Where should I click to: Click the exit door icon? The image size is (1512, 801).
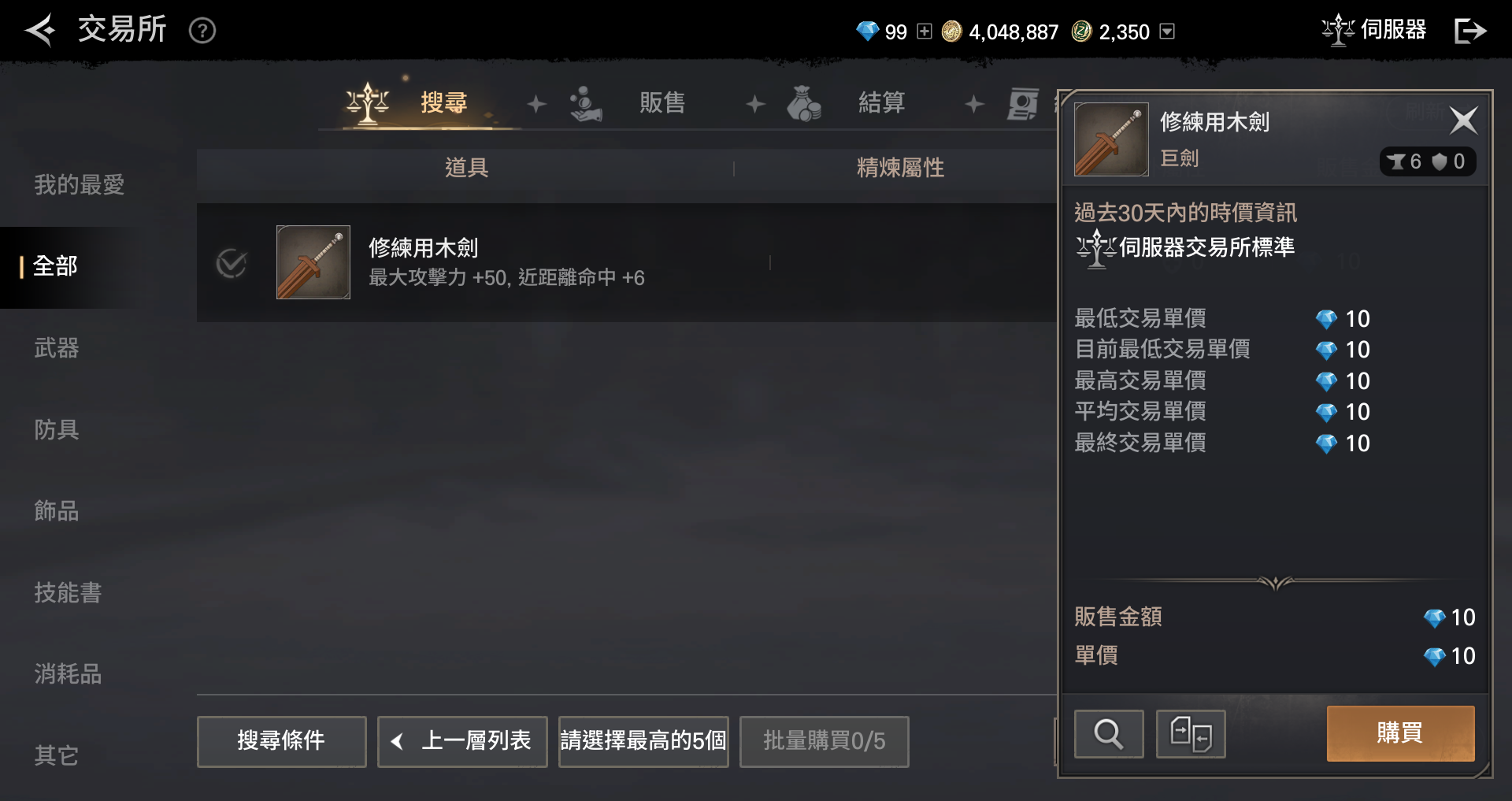pyautogui.click(x=1469, y=31)
